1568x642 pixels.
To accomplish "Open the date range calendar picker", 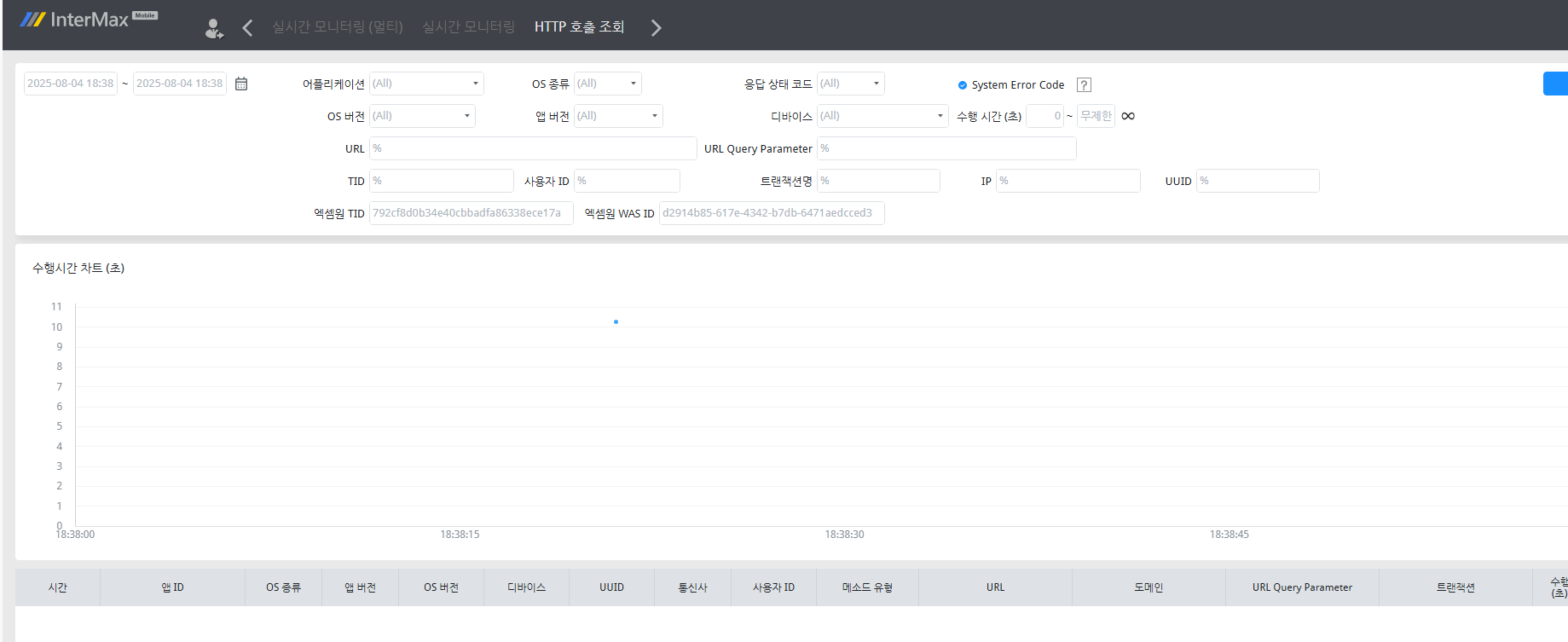I will (241, 84).
